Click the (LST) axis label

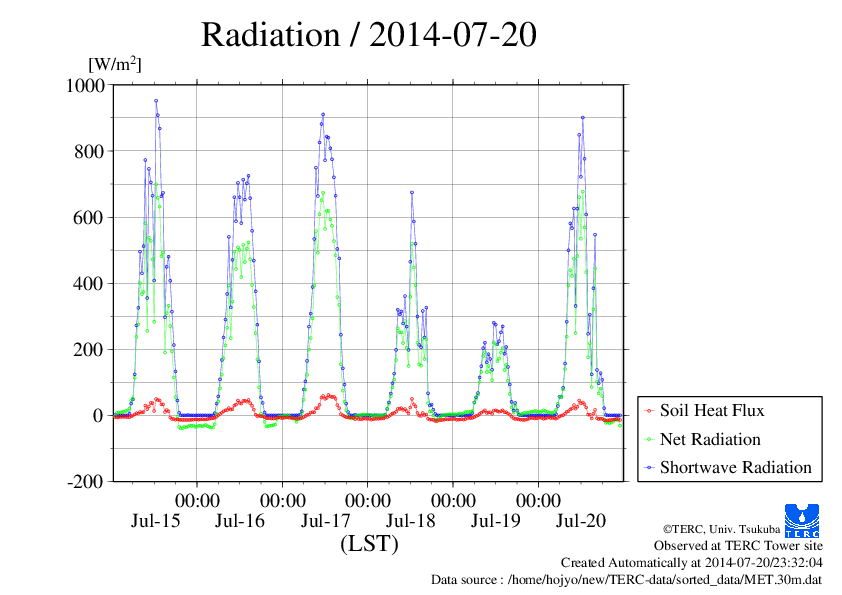pos(369,543)
